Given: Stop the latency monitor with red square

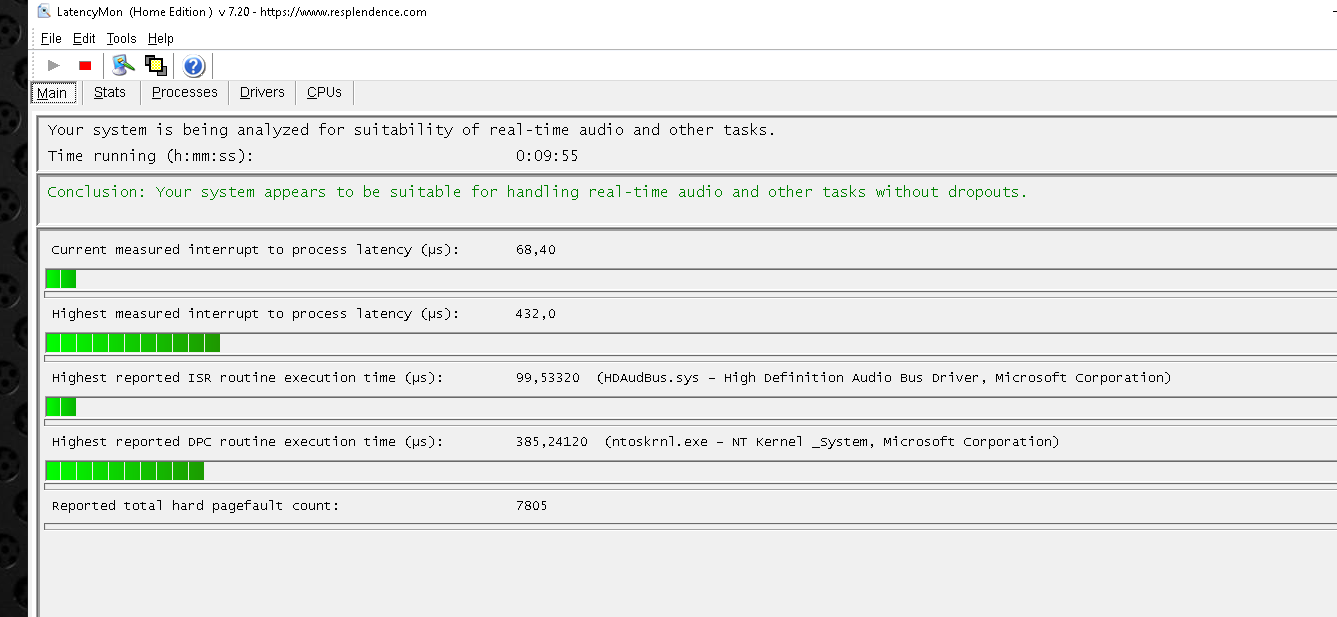Looking at the screenshot, I should [x=85, y=66].
